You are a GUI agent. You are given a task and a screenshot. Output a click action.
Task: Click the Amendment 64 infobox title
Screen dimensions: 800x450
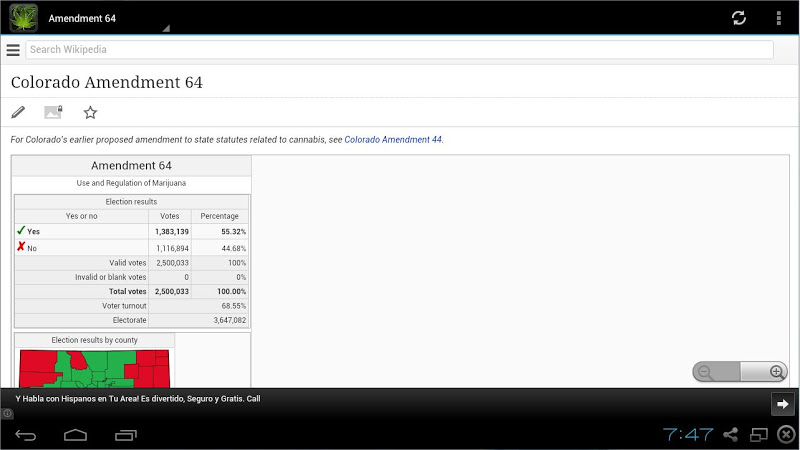point(131,165)
